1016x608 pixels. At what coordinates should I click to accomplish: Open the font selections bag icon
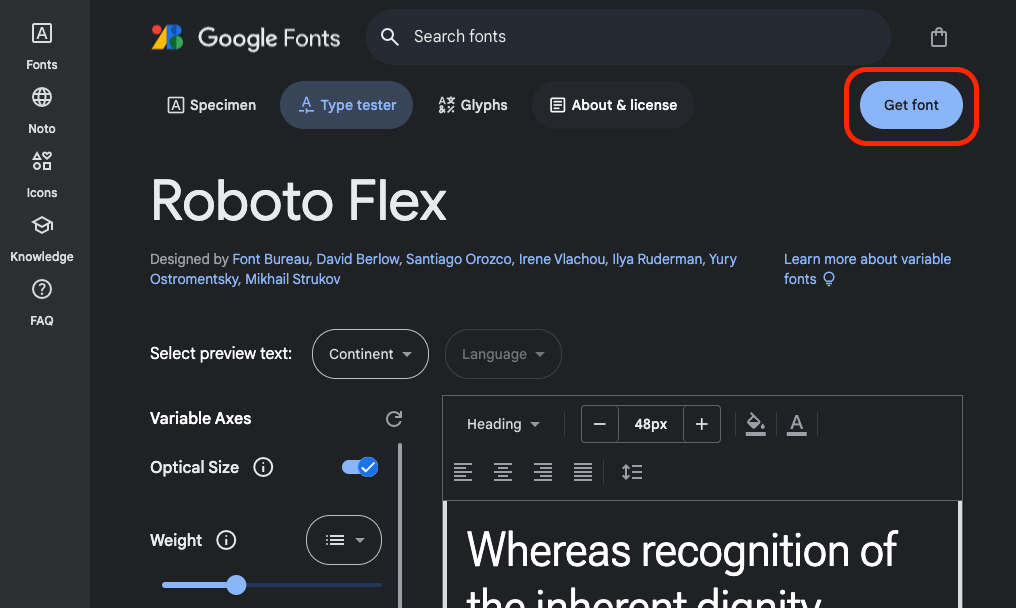coord(938,36)
